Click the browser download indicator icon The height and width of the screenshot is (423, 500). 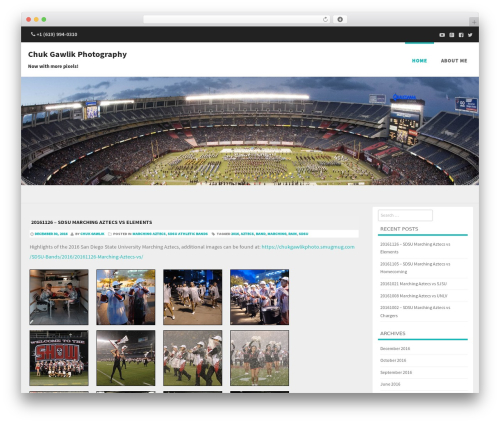pos(340,19)
